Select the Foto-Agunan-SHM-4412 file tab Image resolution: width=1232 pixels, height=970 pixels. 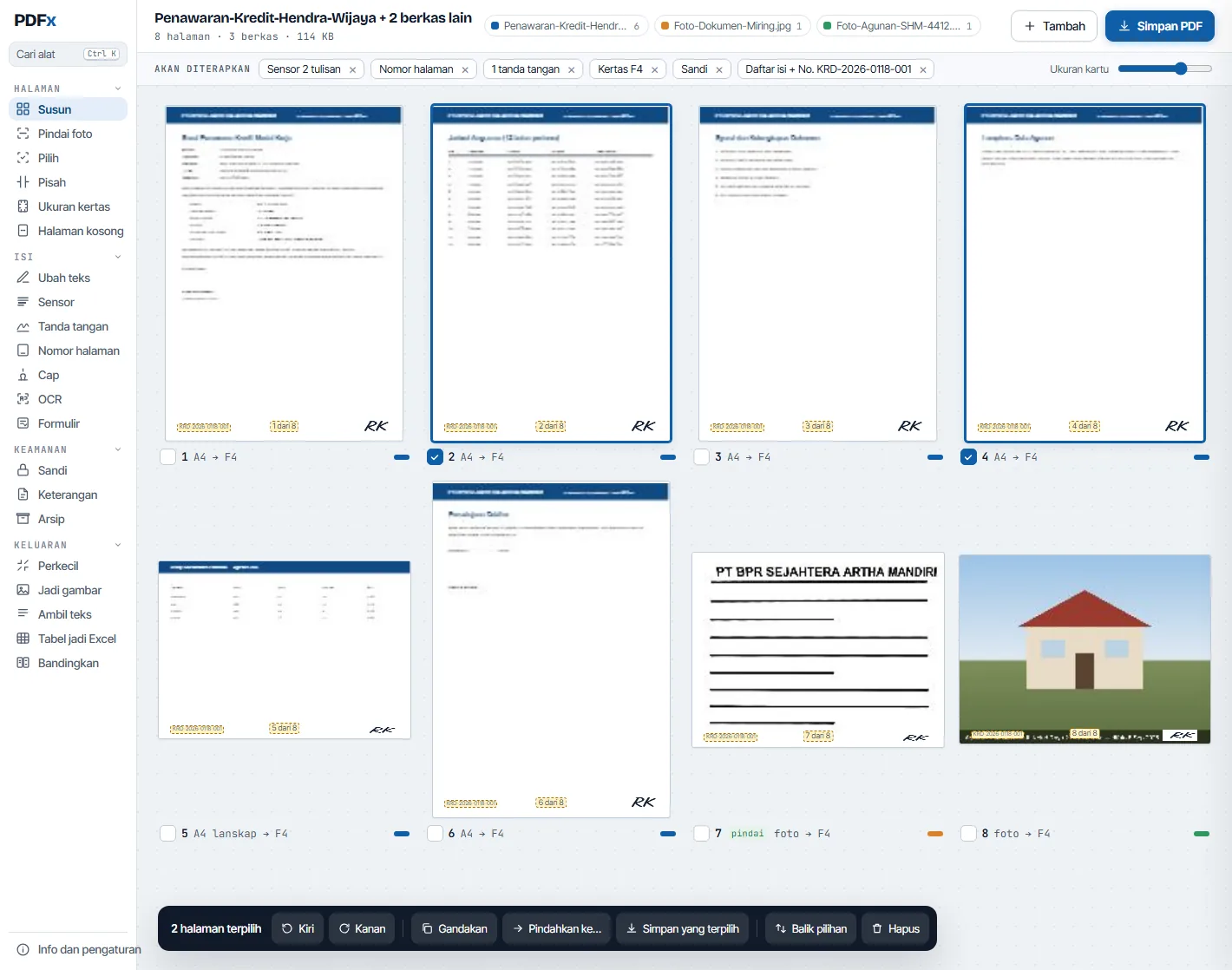coord(899,26)
